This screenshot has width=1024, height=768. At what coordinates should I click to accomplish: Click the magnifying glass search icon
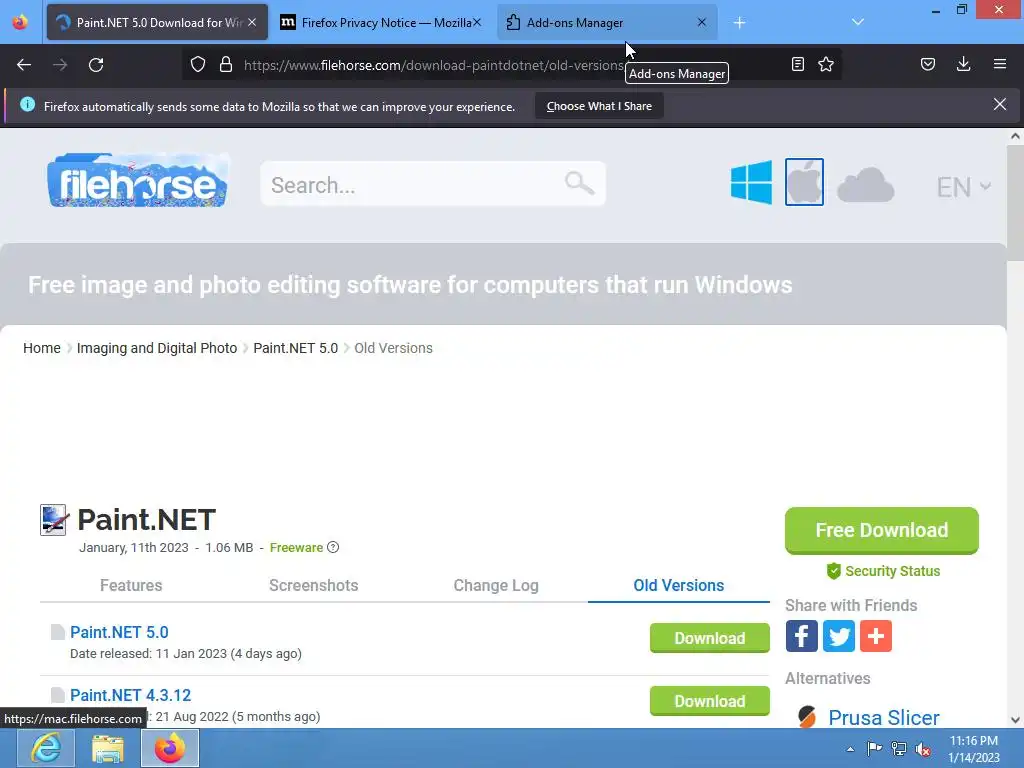click(579, 184)
